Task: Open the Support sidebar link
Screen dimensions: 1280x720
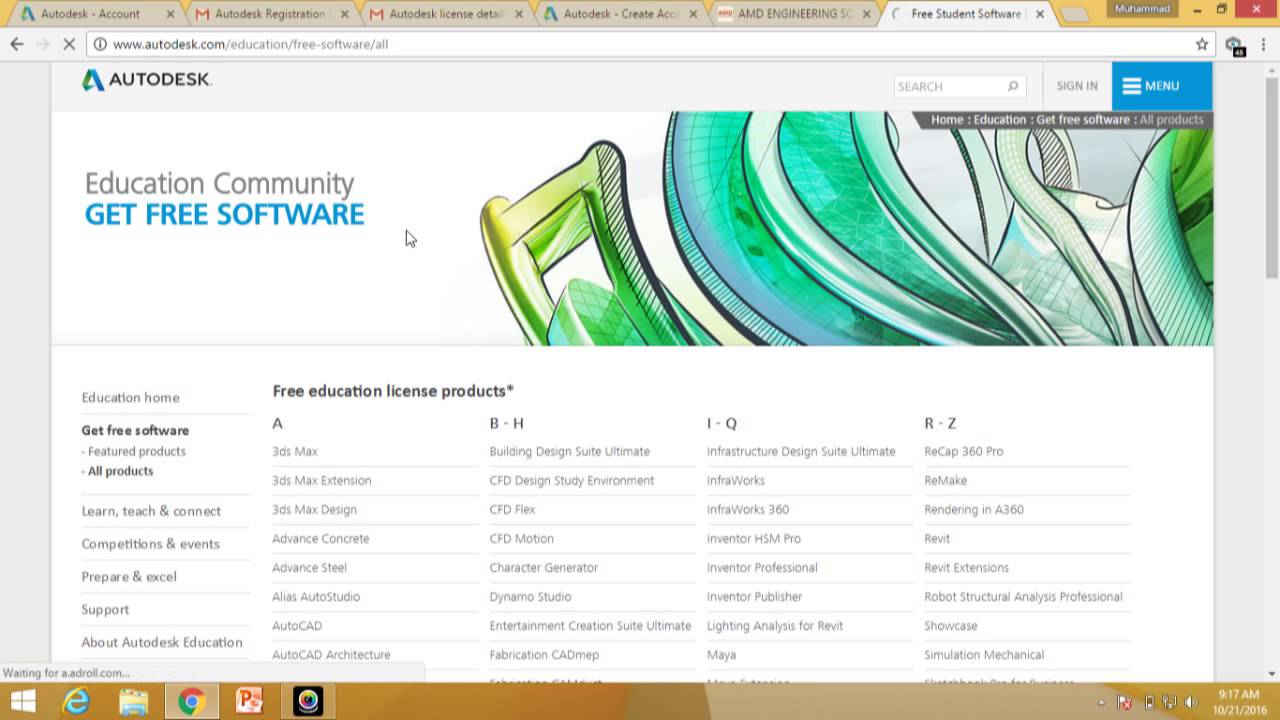Action: (105, 610)
